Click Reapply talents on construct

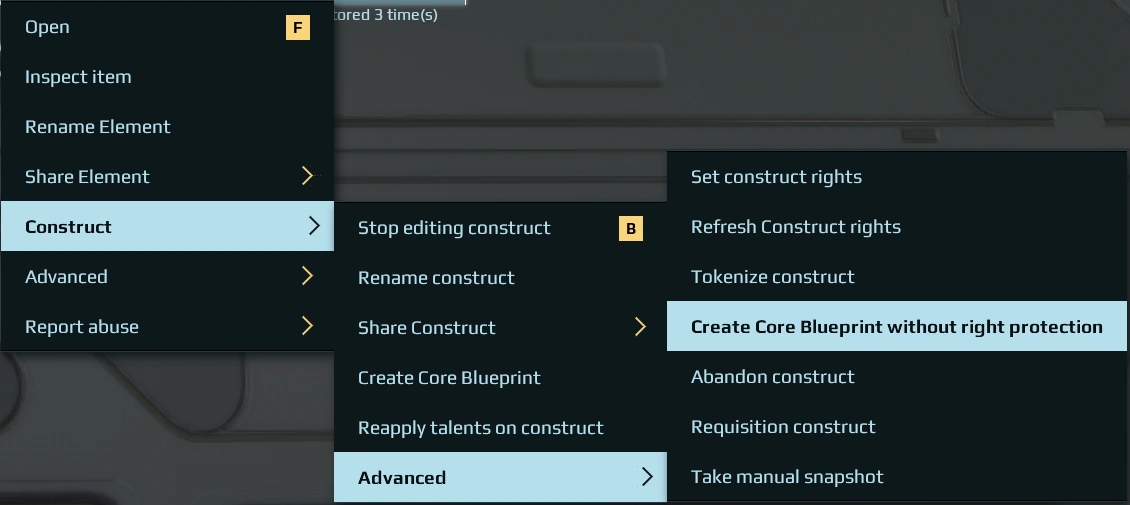click(480, 428)
